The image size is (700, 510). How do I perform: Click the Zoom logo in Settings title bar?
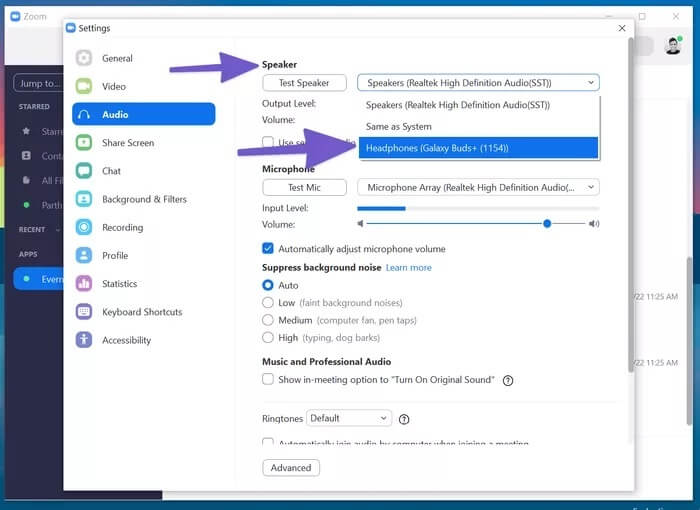click(71, 28)
